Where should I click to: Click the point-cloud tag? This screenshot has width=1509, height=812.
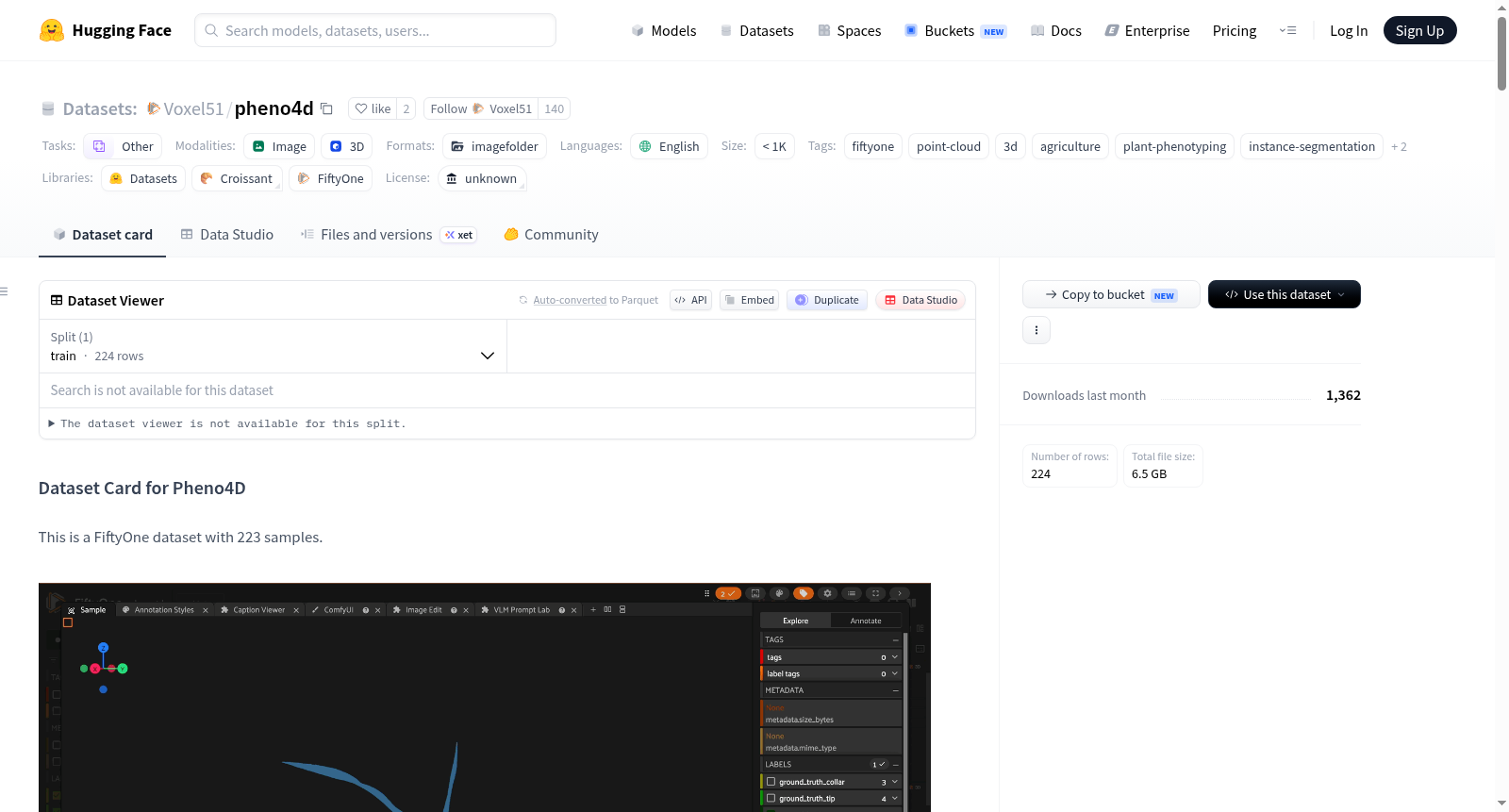(x=949, y=146)
